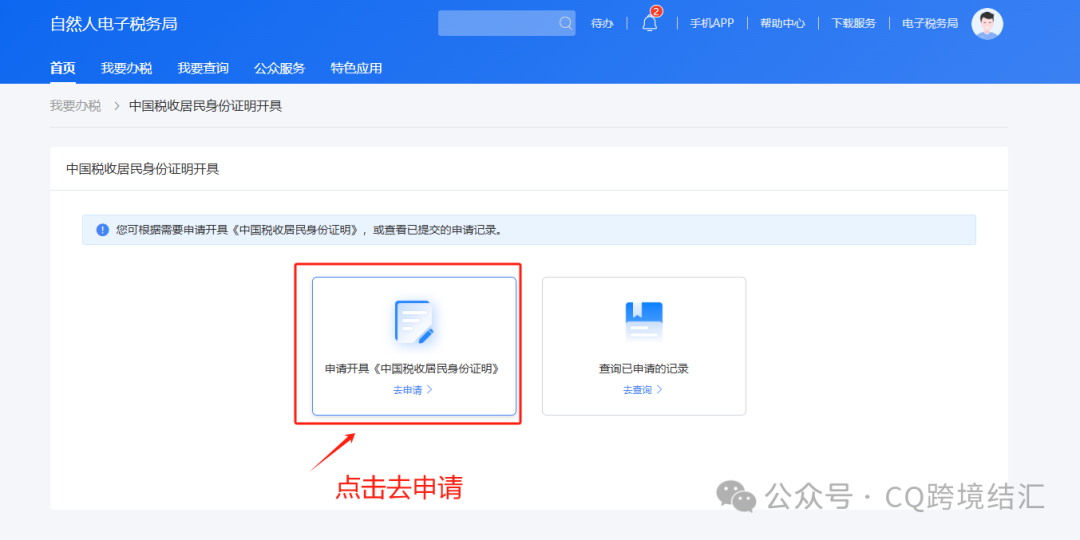Open the 下载服务 link

click(x=853, y=23)
